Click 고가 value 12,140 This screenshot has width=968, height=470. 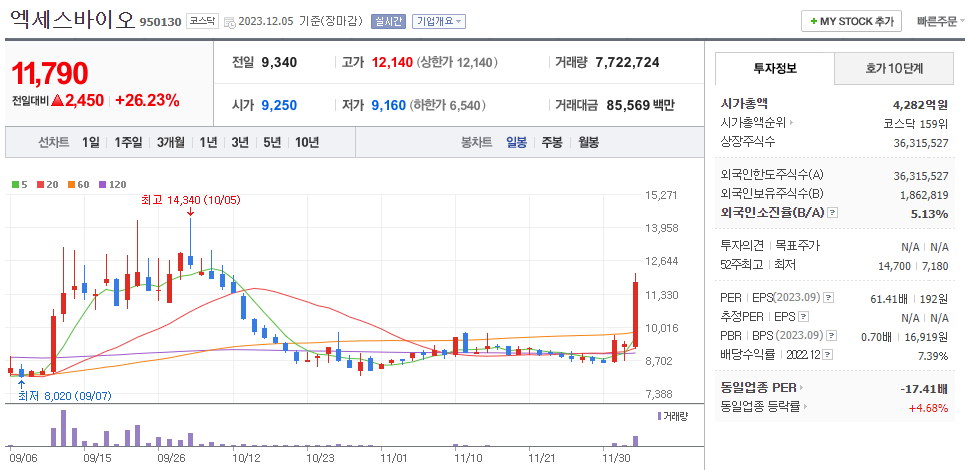[x=392, y=62]
